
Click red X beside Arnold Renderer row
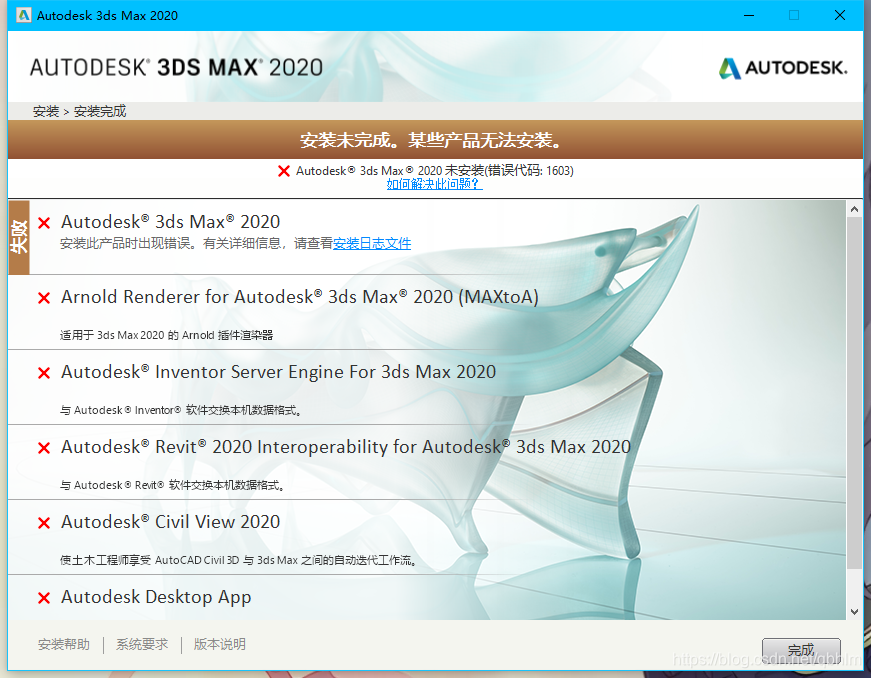44,298
